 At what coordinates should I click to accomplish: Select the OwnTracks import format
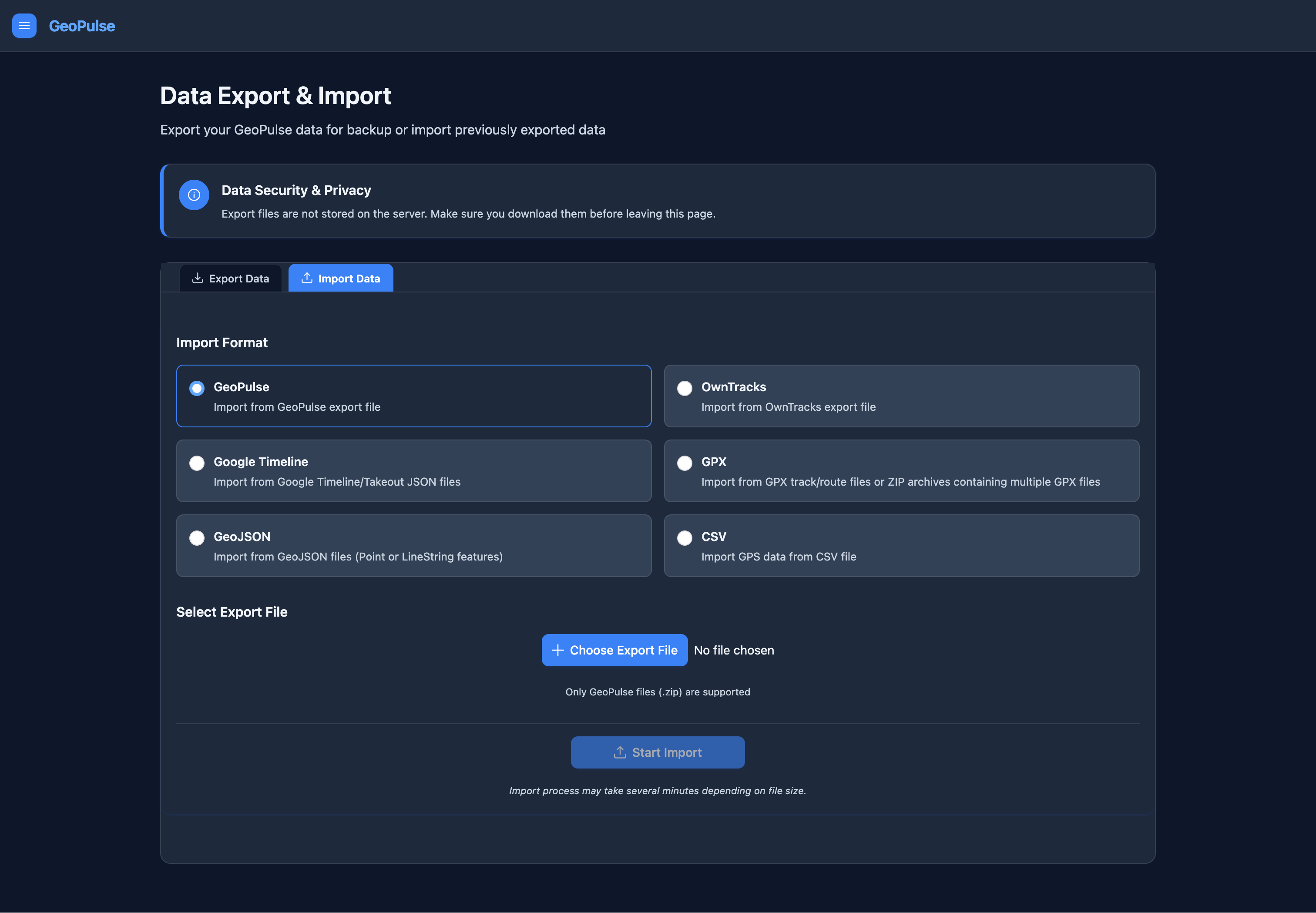(x=901, y=396)
